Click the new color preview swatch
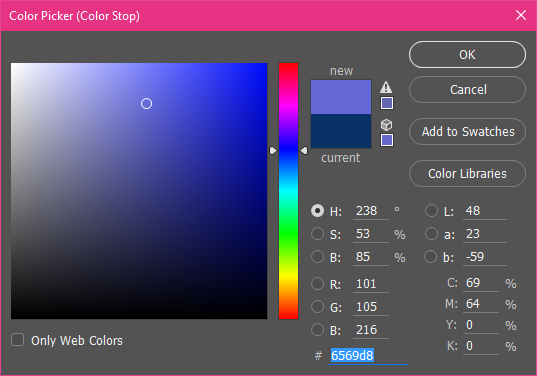Viewport: 537px width, 376px height. coord(341,97)
